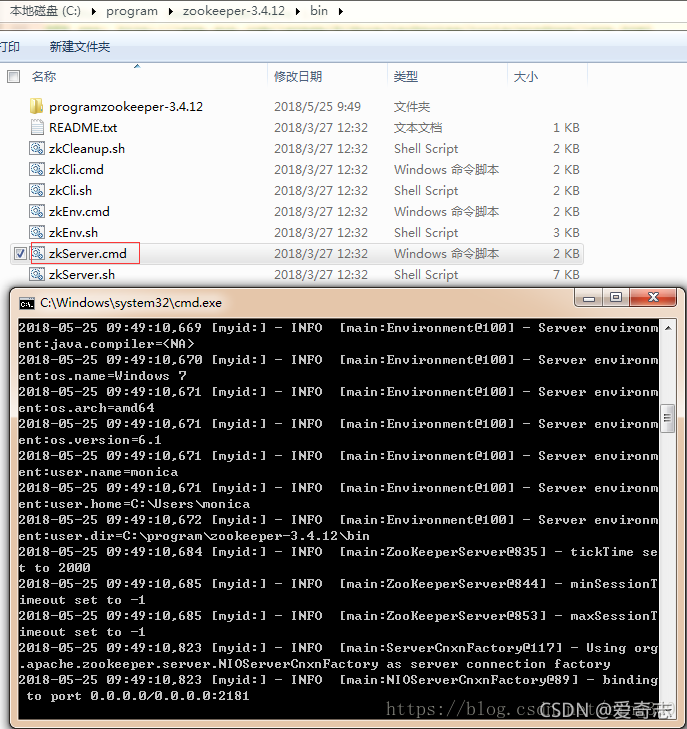Navigate to program folder in address bar

(x=132, y=11)
